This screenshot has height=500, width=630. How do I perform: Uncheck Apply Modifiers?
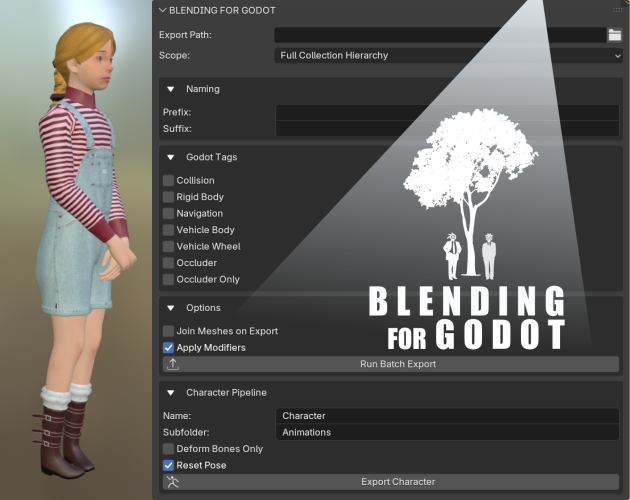[x=168, y=348]
